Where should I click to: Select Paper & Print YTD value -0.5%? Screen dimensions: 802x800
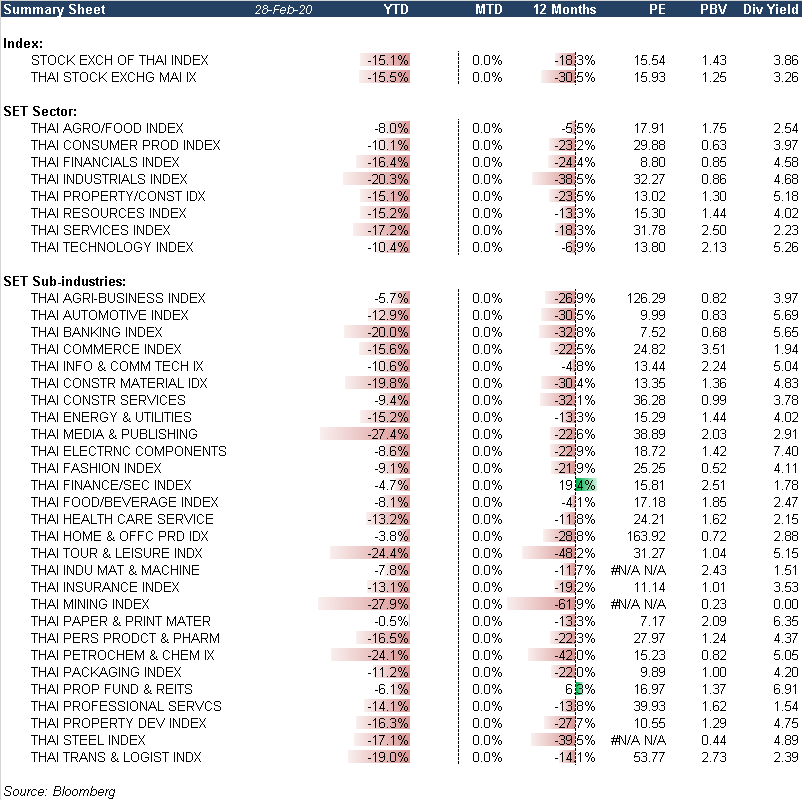pyautogui.click(x=391, y=621)
